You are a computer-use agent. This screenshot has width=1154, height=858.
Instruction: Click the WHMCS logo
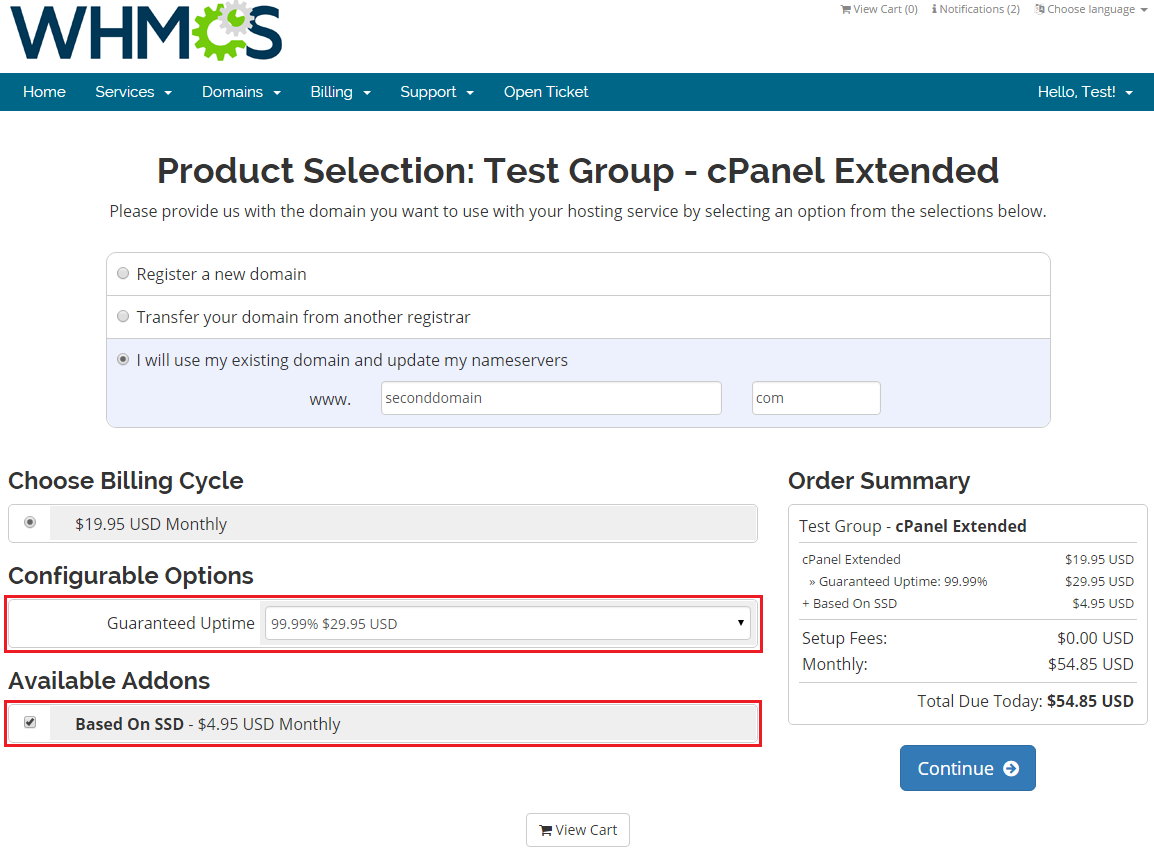coord(146,31)
